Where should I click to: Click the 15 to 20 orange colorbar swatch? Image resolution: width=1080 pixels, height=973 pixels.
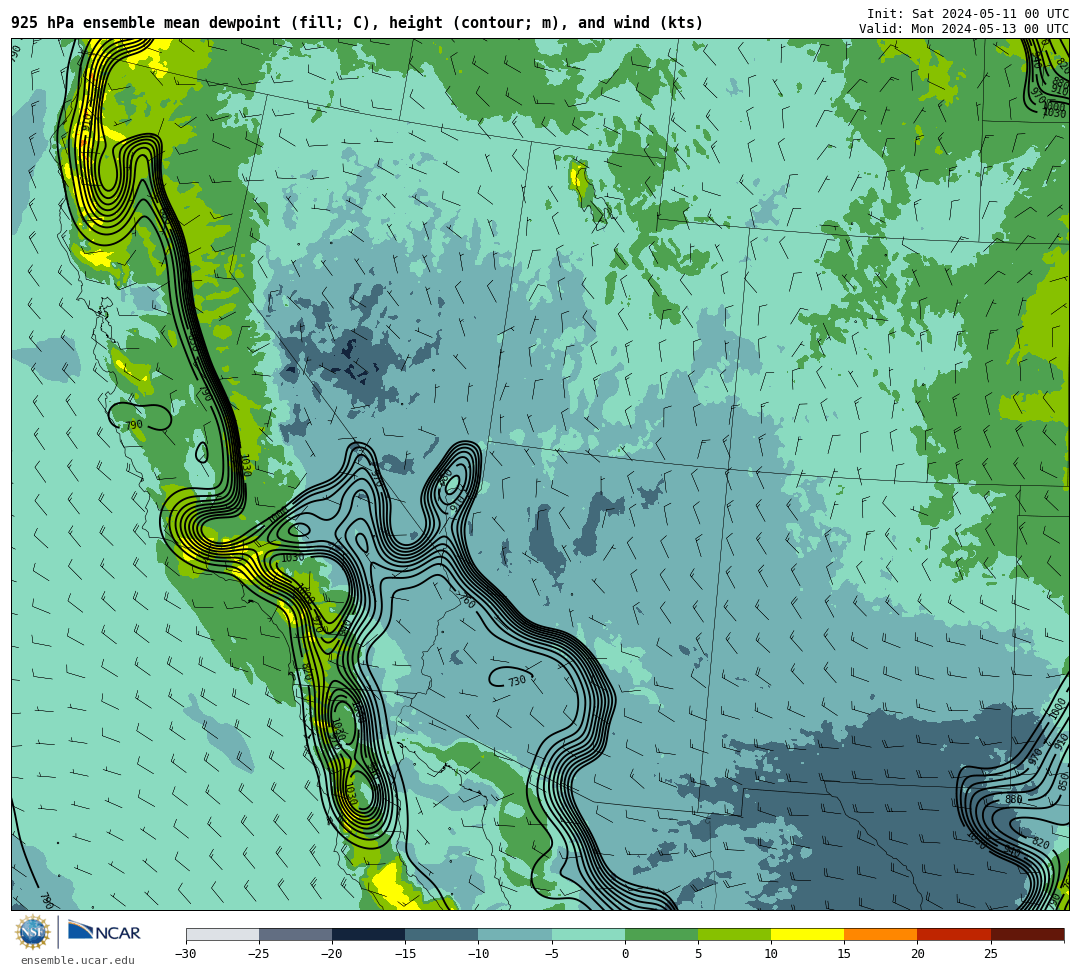881,934
